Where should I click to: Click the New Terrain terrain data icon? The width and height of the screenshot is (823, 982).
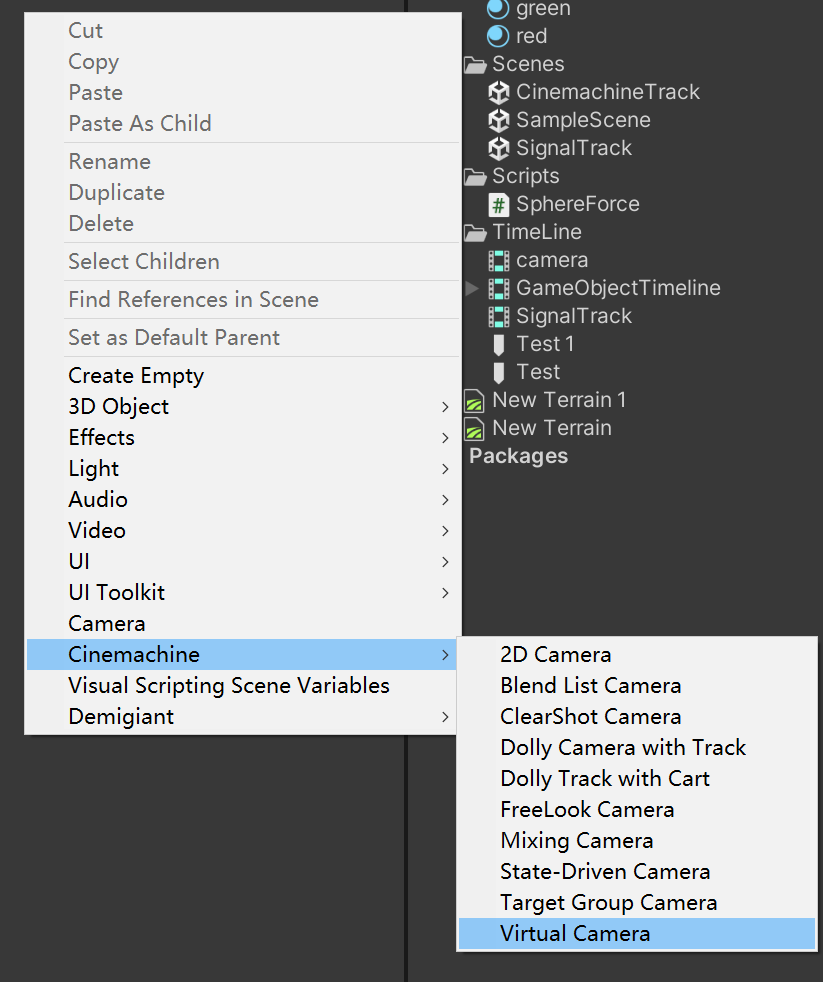[x=474, y=429]
